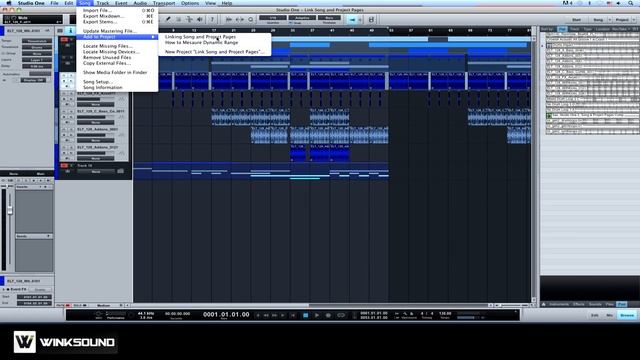Select the Split tool in toolbar
The width and height of the screenshot is (640, 360).
click(189, 19)
